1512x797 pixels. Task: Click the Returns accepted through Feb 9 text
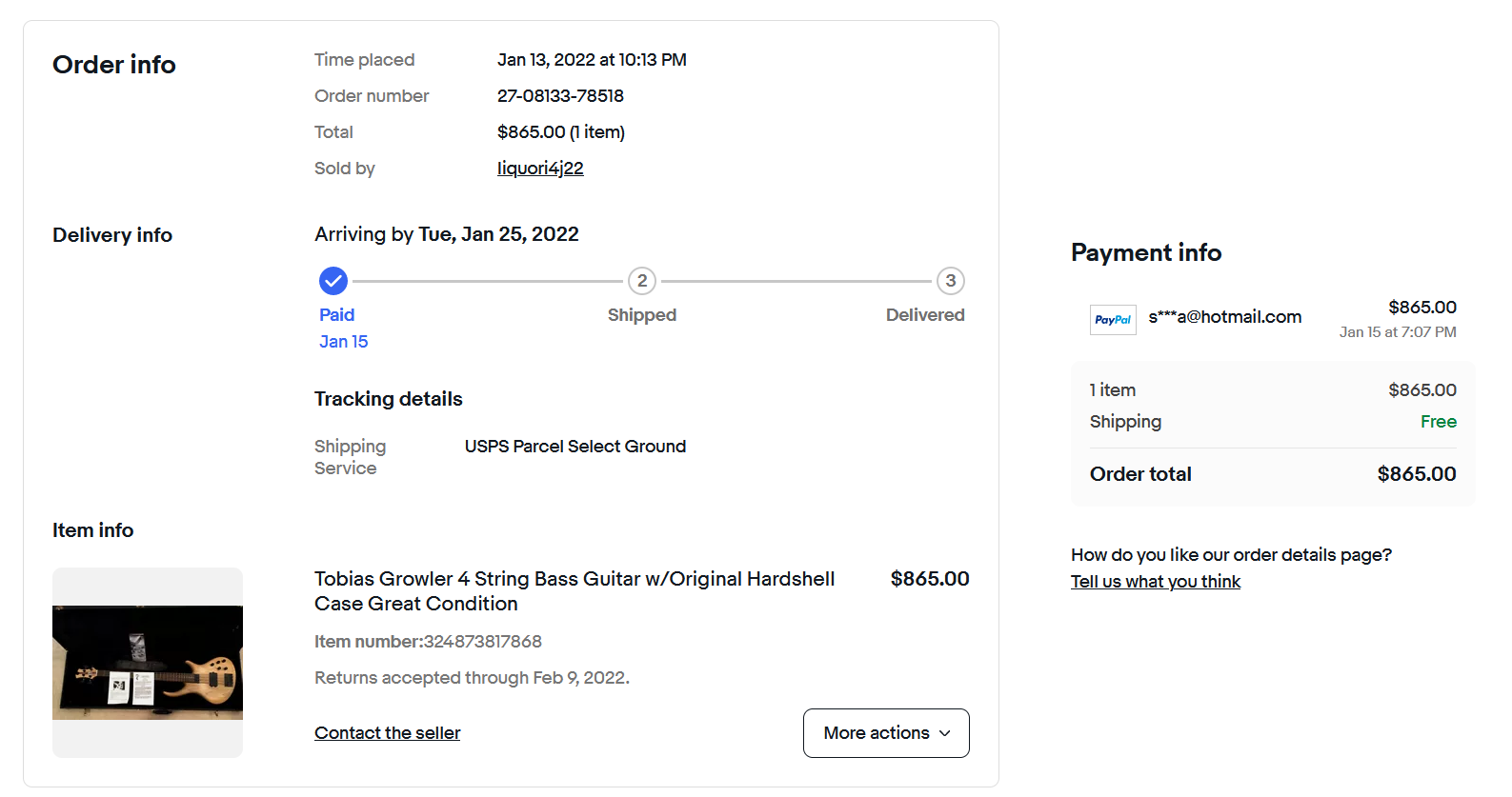tap(473, 678)
